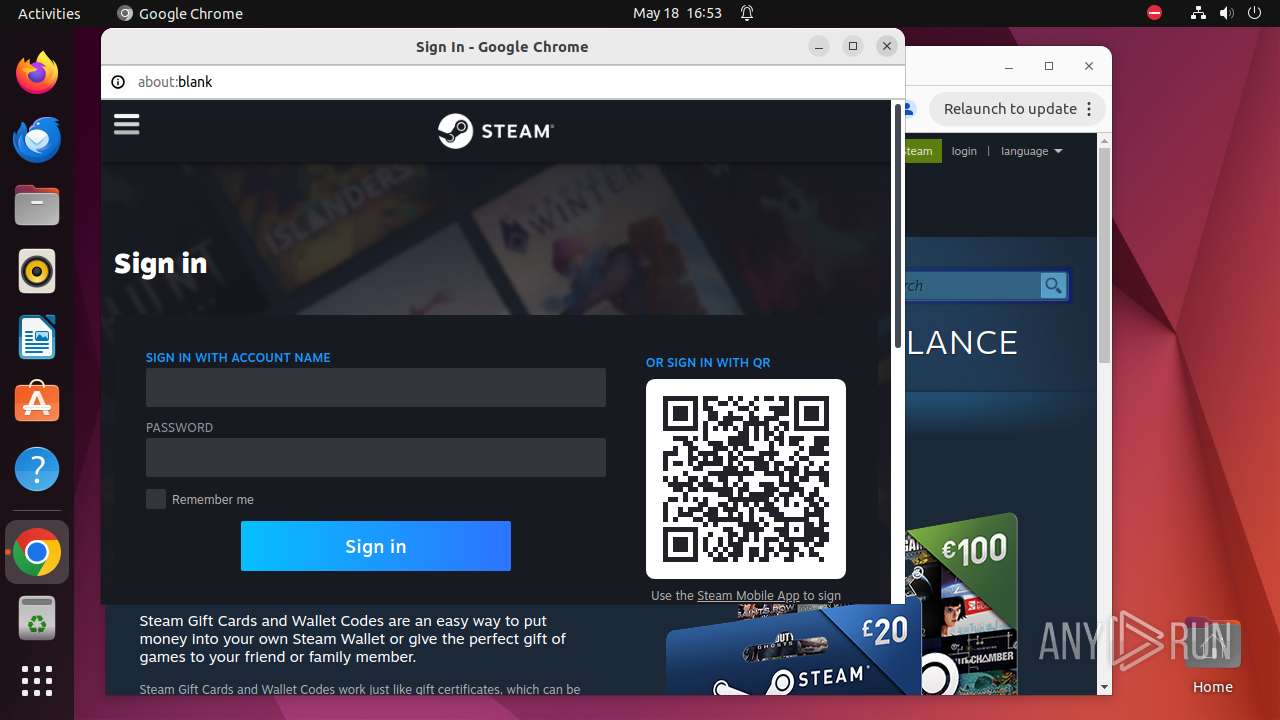Screen dimensions: 1280x720
Task: Open the Activities overview
Action: 49,13
